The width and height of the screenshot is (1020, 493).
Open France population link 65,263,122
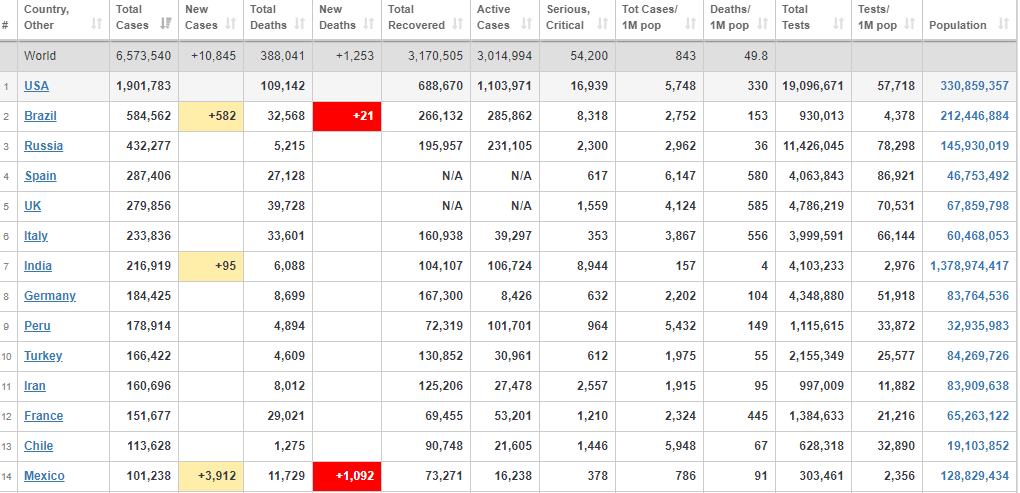tap(978, 416)
